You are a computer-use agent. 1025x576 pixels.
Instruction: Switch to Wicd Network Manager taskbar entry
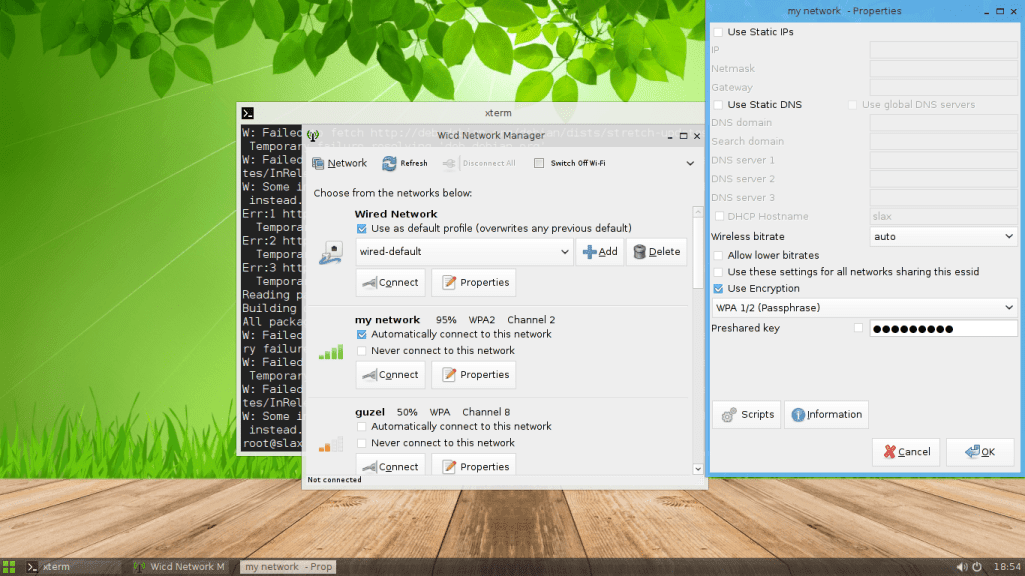tap(179, 567)
